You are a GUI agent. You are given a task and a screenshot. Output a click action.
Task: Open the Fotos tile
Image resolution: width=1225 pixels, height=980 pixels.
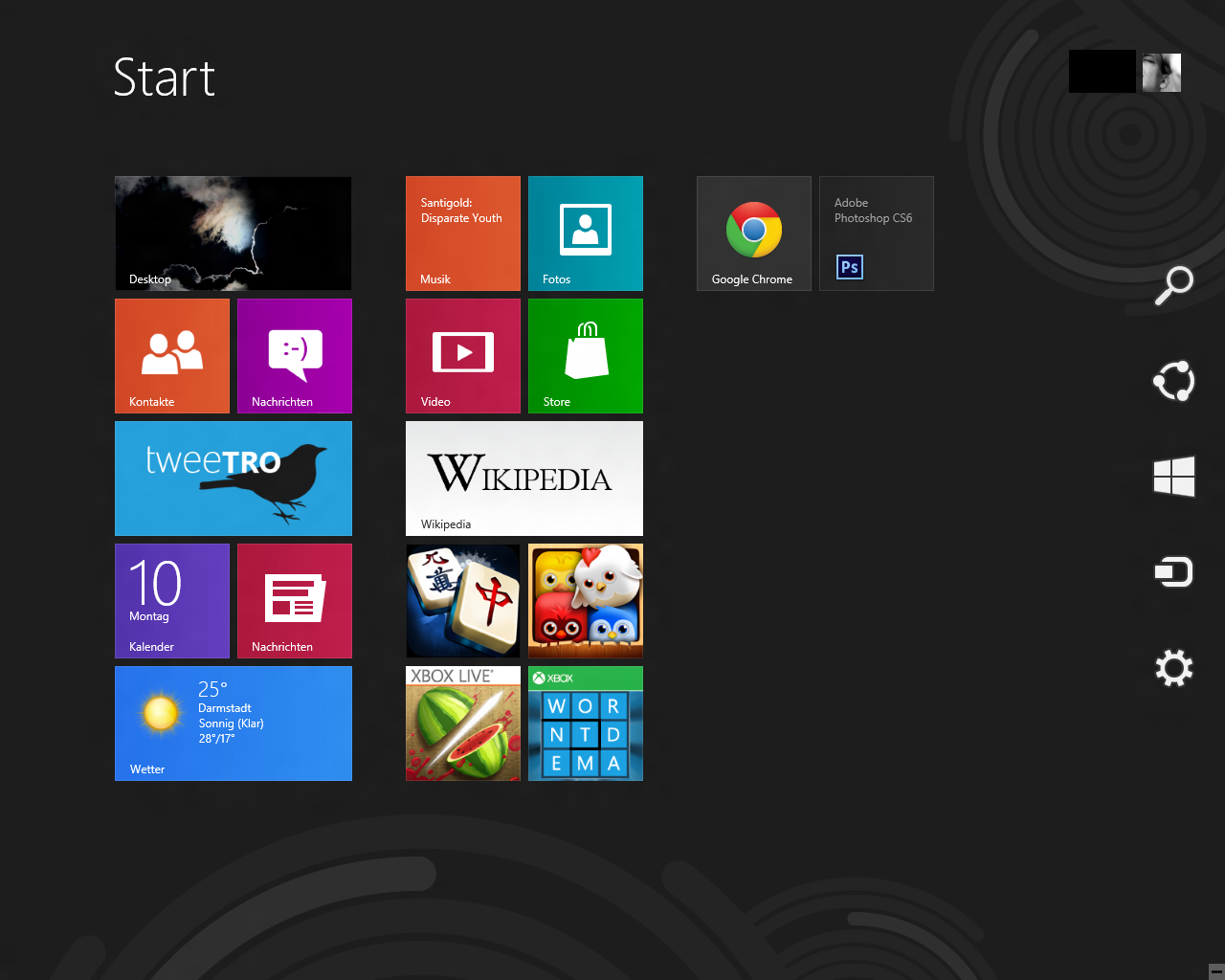pyautogui.click(x=585, y=234)
